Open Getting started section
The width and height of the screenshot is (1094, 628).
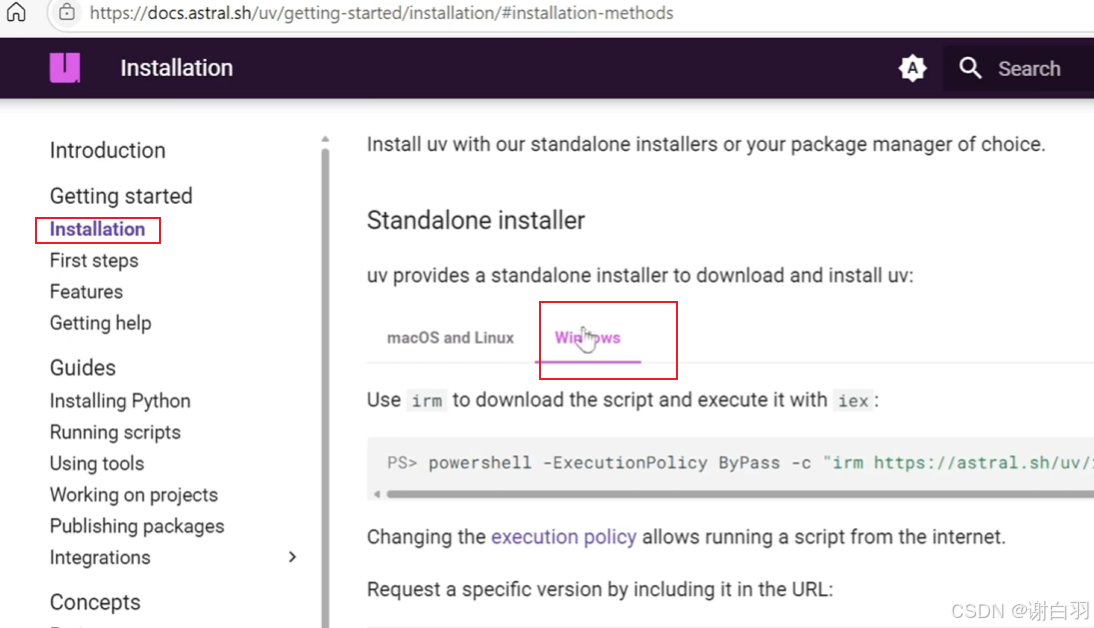[121, 196]
